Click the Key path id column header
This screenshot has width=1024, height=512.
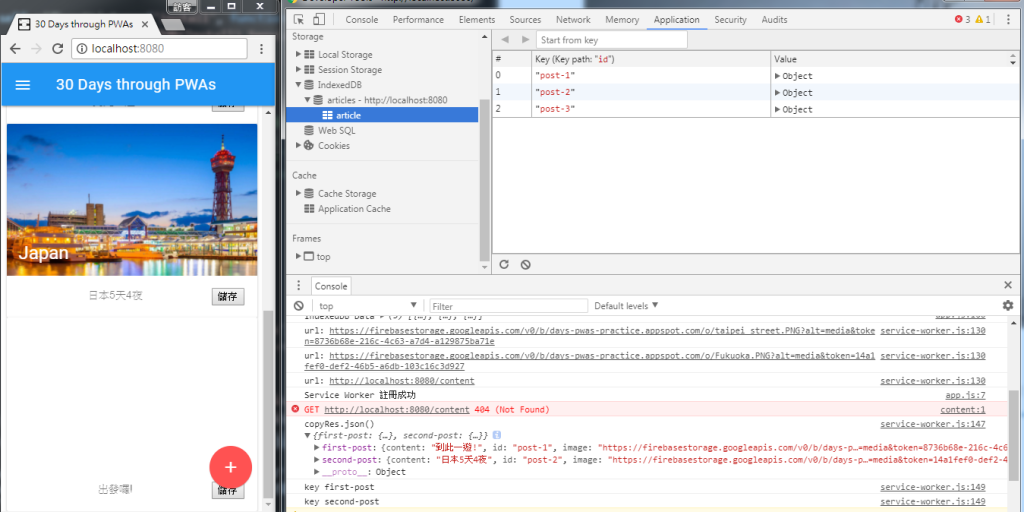651,59
